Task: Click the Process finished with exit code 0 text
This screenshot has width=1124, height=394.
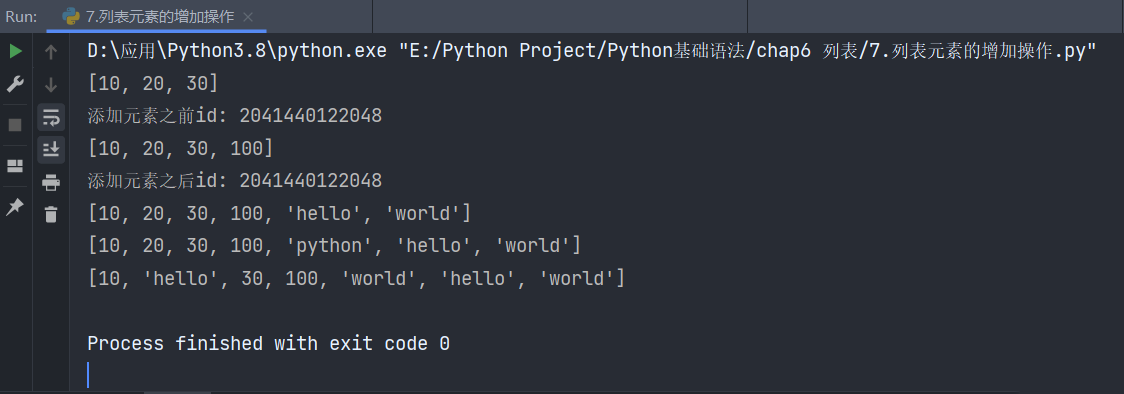Action: pos(268,344)
